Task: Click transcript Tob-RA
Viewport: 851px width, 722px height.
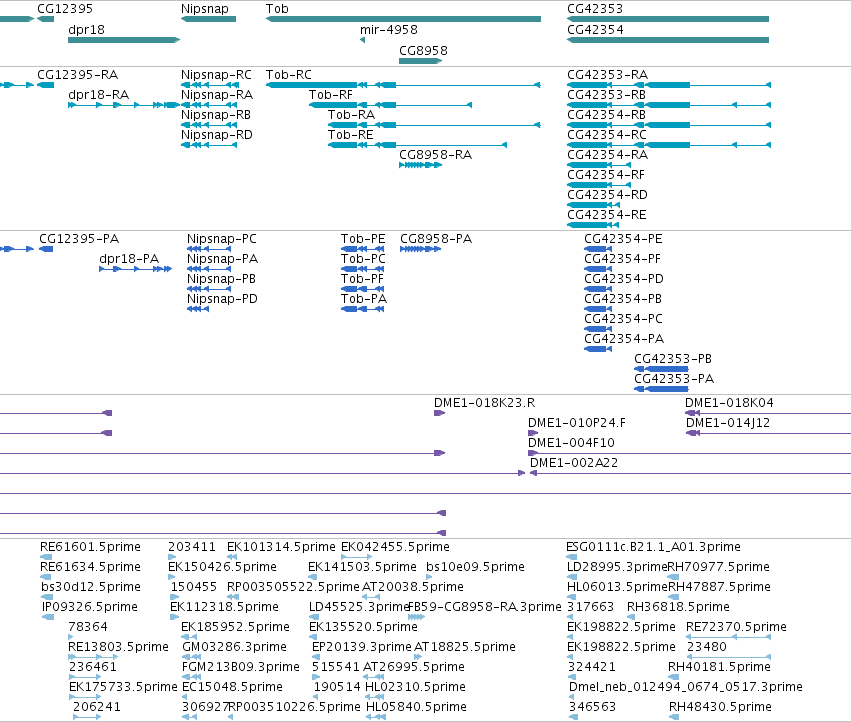Action: coord(434,125)
